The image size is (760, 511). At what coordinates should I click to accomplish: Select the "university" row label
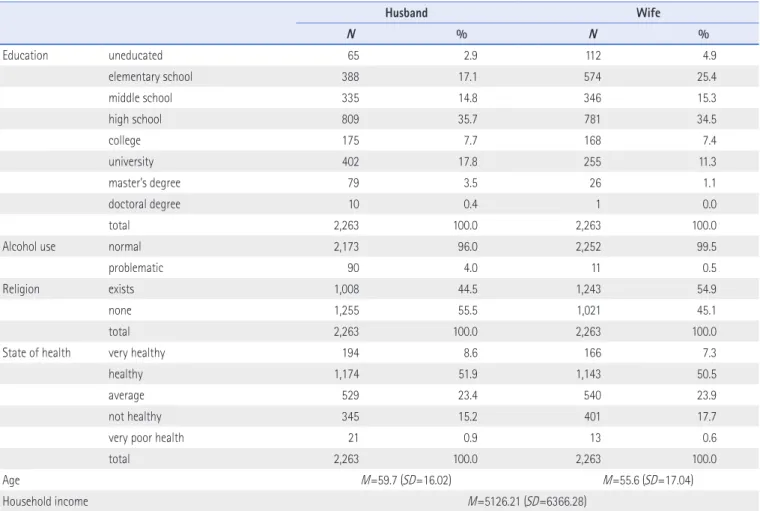pos(131,162)
